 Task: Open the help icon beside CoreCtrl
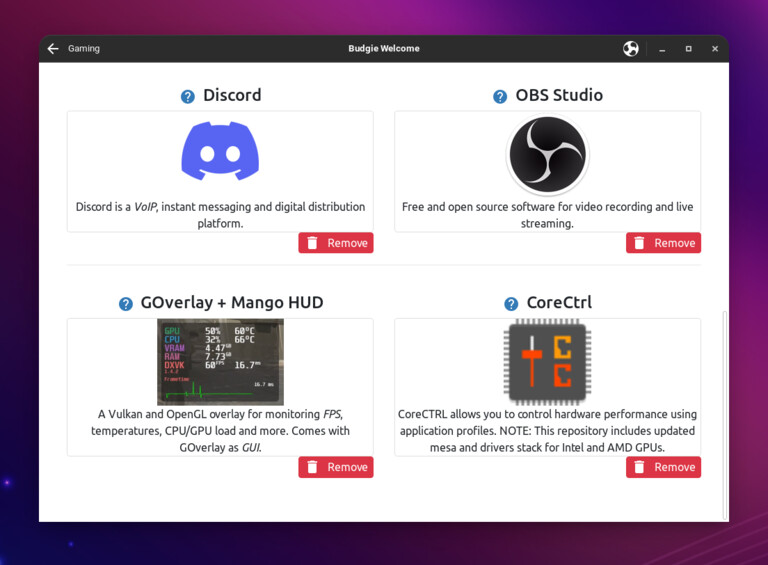[x=511, y=304]
